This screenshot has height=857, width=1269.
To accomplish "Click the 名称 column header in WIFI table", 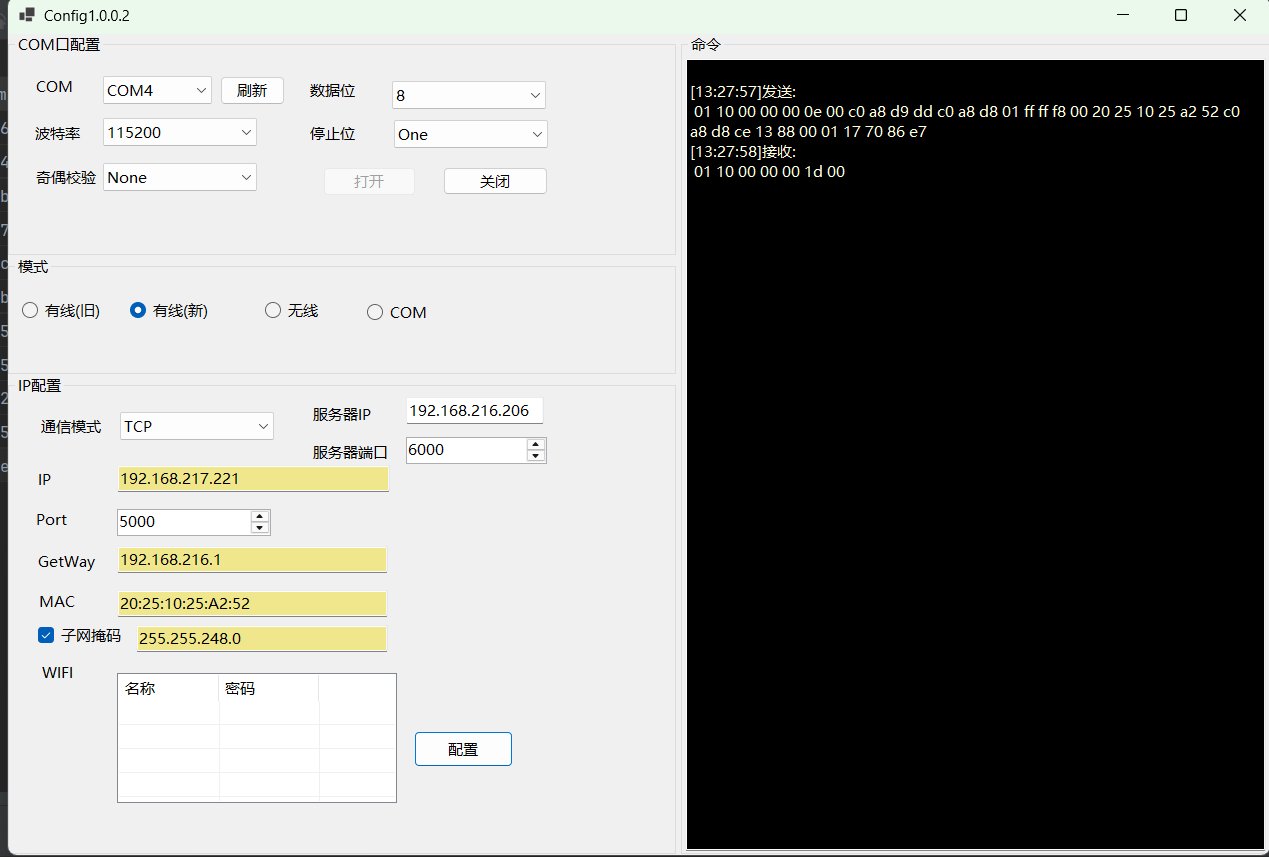I will (x=168, y=688).
